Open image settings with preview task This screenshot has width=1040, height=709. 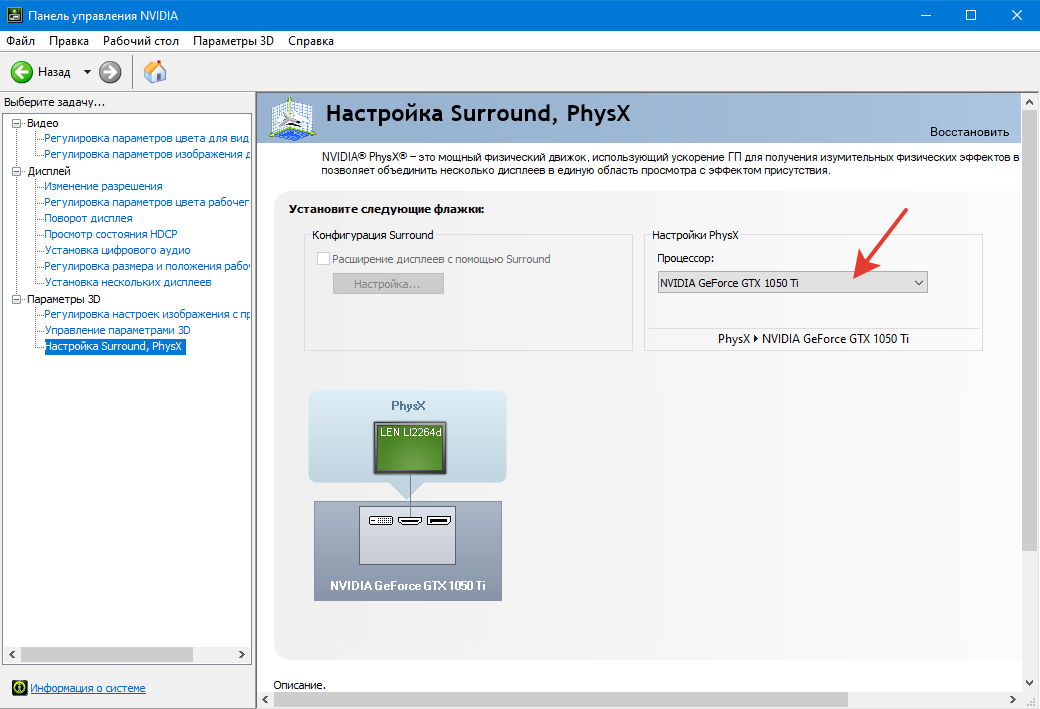point(147,314)
